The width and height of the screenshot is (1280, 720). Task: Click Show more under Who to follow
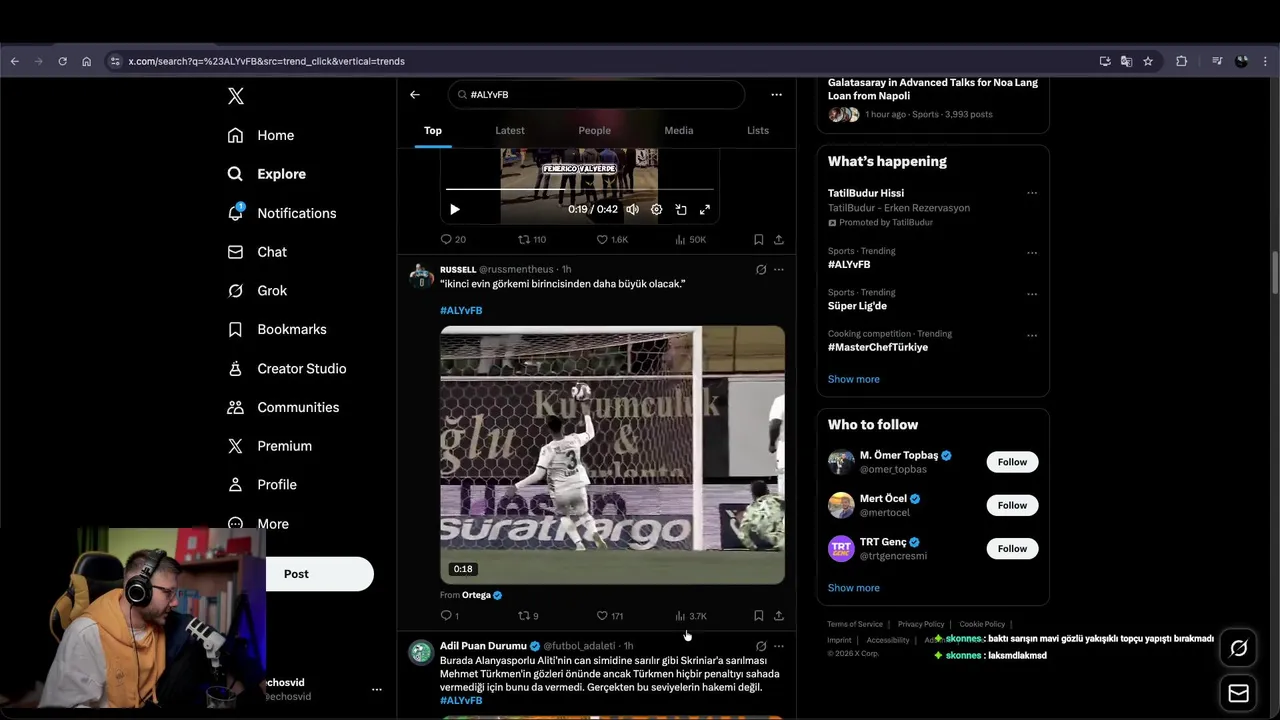point(854,588)
